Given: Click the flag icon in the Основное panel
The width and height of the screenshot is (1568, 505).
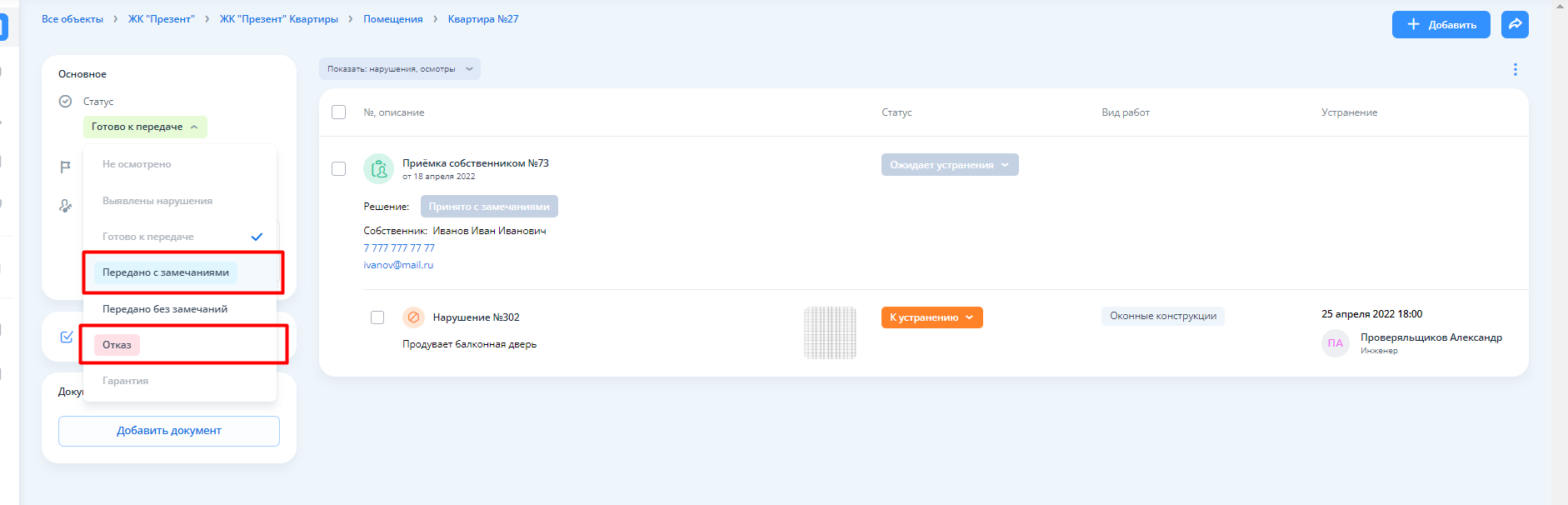Looking at the screenshot, I should point(66,167).
